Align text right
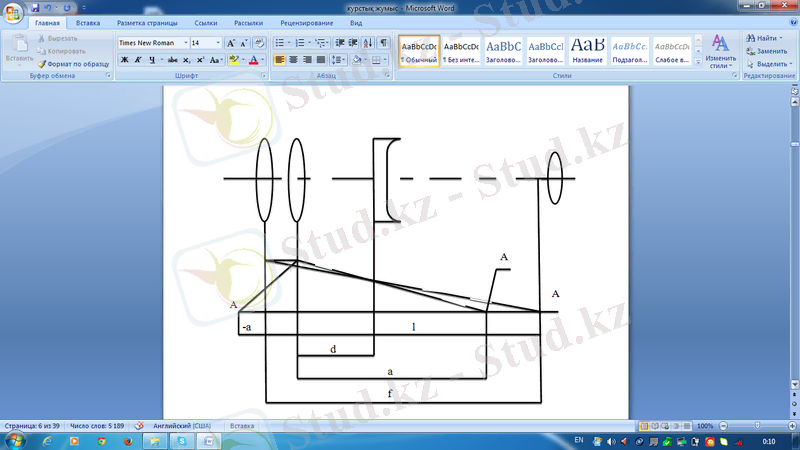 click(307, 60)
